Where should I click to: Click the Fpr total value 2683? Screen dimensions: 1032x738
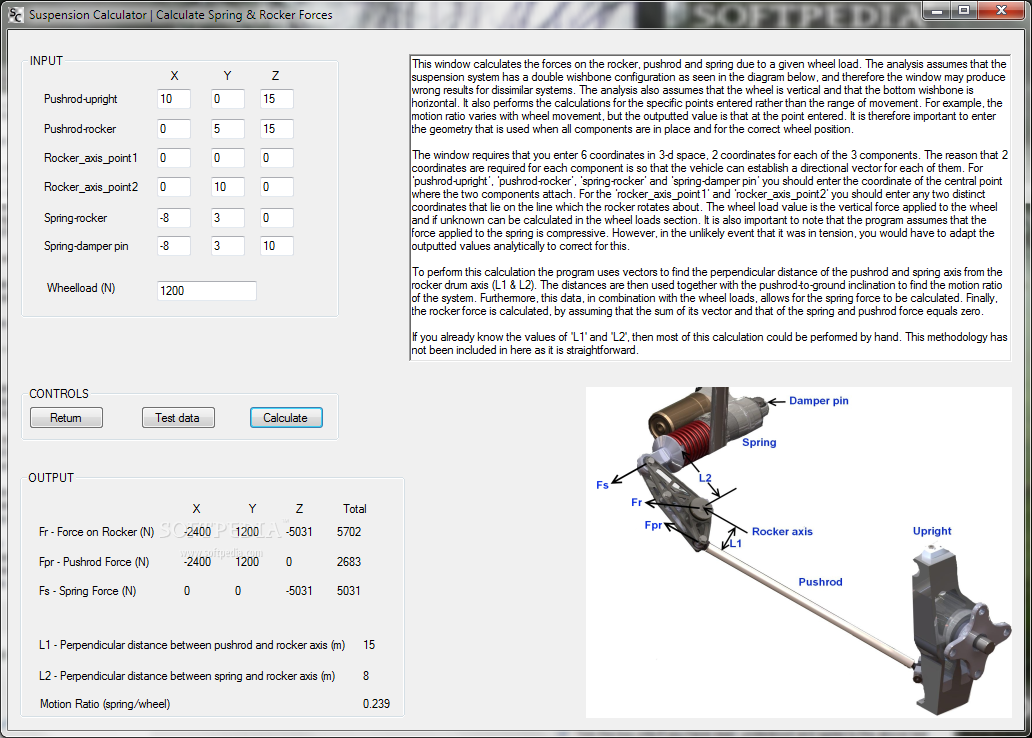349,562
